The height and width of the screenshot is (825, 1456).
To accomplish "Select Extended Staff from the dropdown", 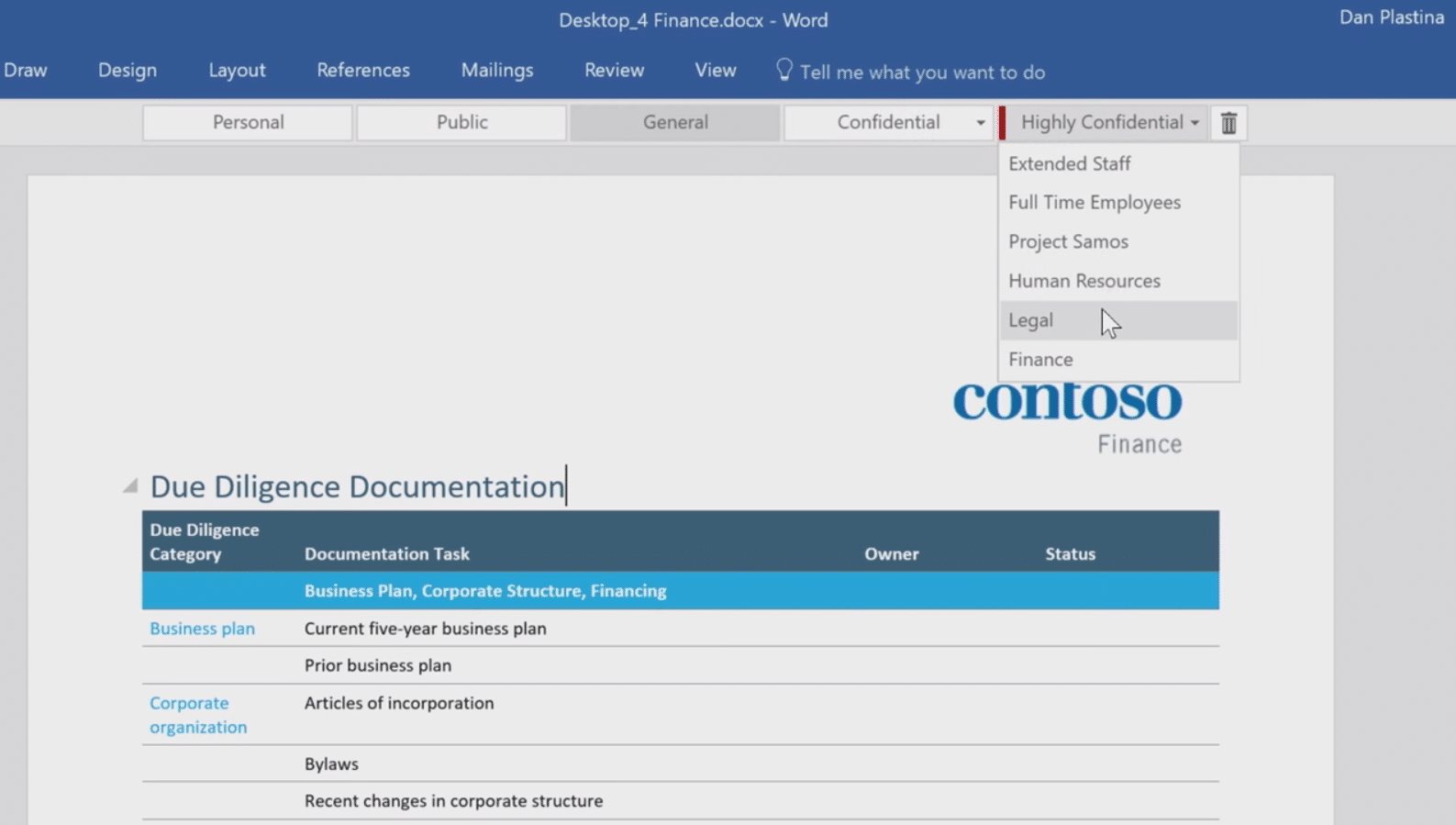I will (x=1118, y=163).
